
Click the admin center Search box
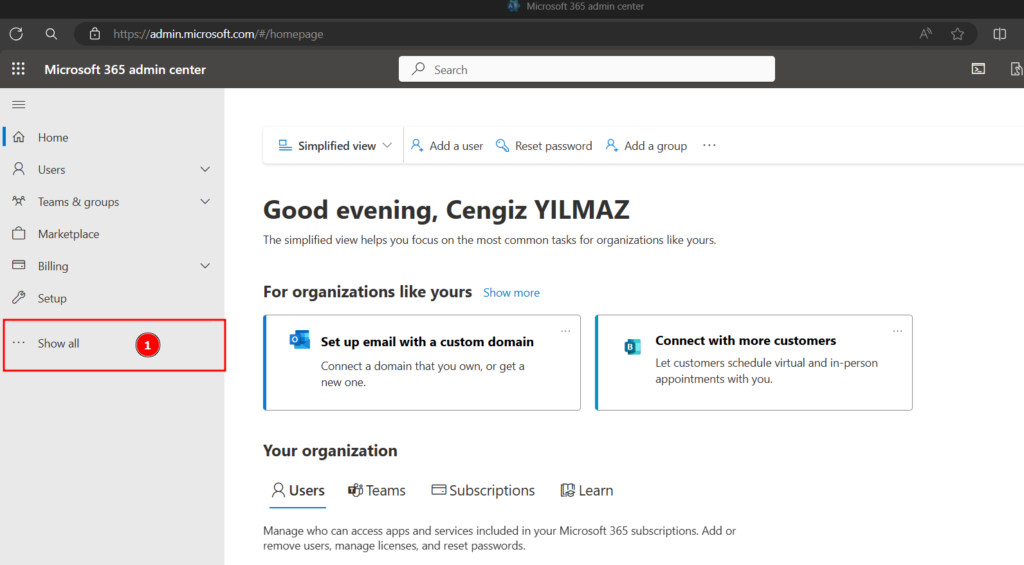pyautogui.click(x=587, y=69)
